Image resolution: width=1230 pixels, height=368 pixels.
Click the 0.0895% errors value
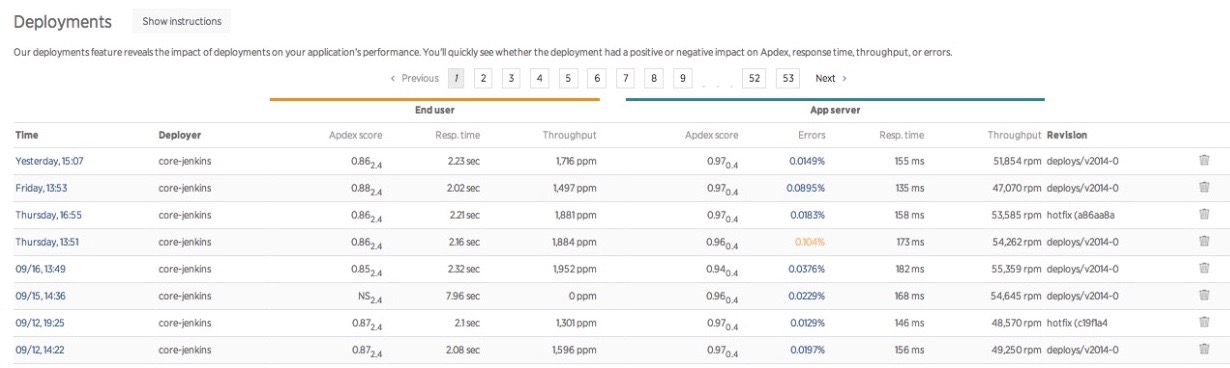[x=806, y=188]
